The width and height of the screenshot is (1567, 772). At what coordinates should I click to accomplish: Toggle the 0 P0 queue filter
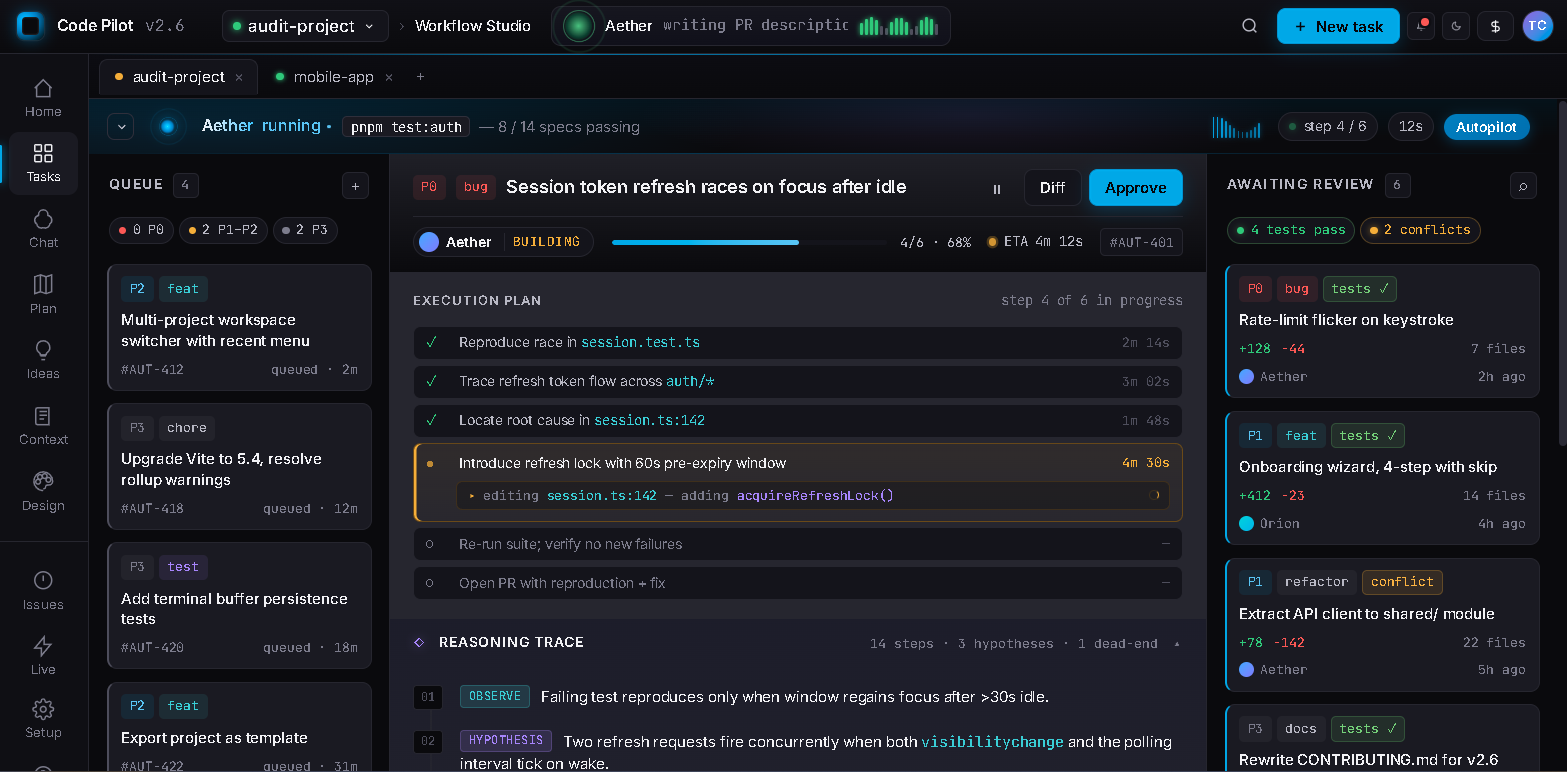(141, 230)
